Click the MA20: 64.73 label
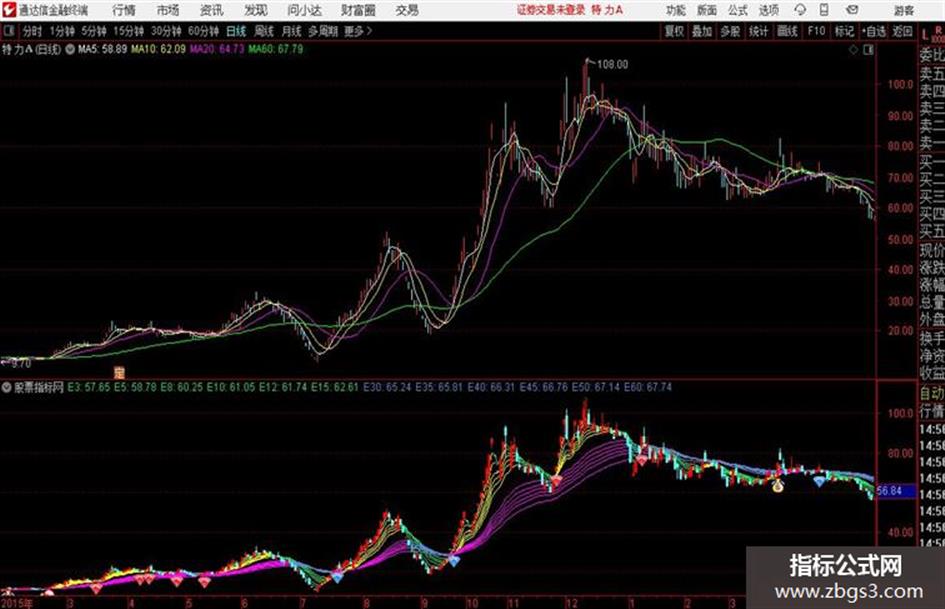Screen dimensions: 945x609 [x=217, y=49]
